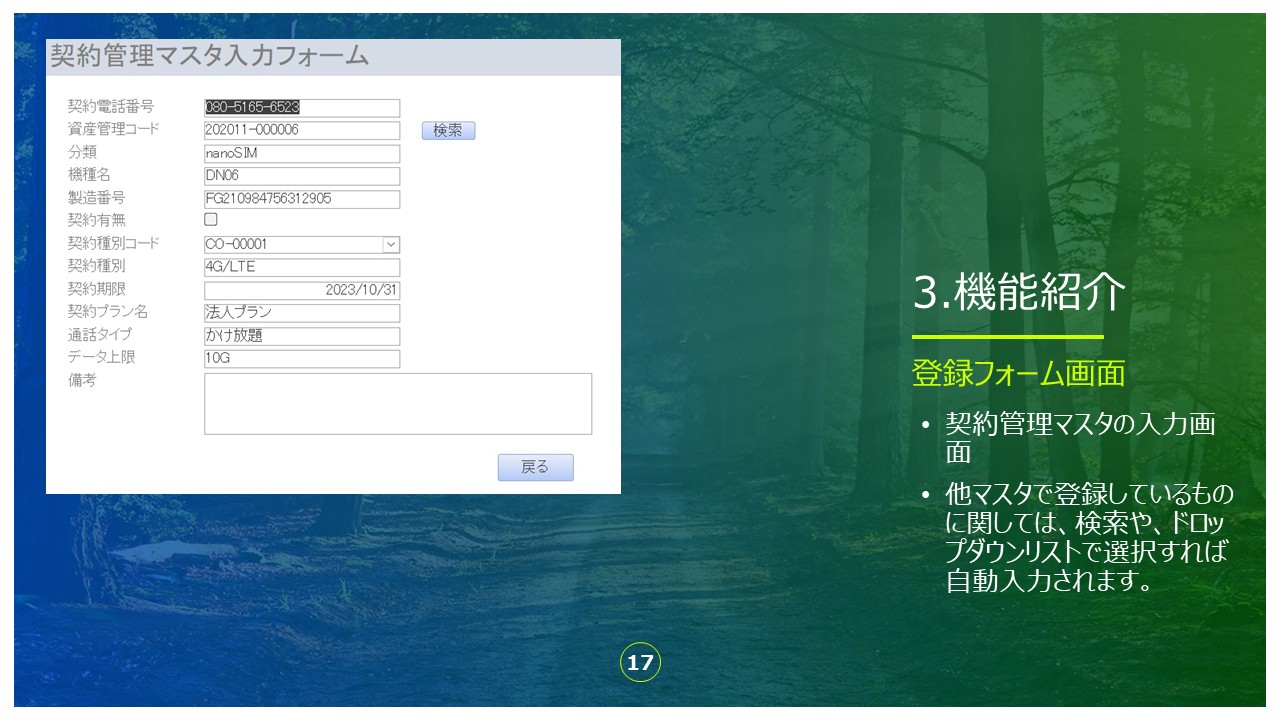Click the 検索 search button
This screenshot has width=1280, height=720.
click(x=448, y=131)
